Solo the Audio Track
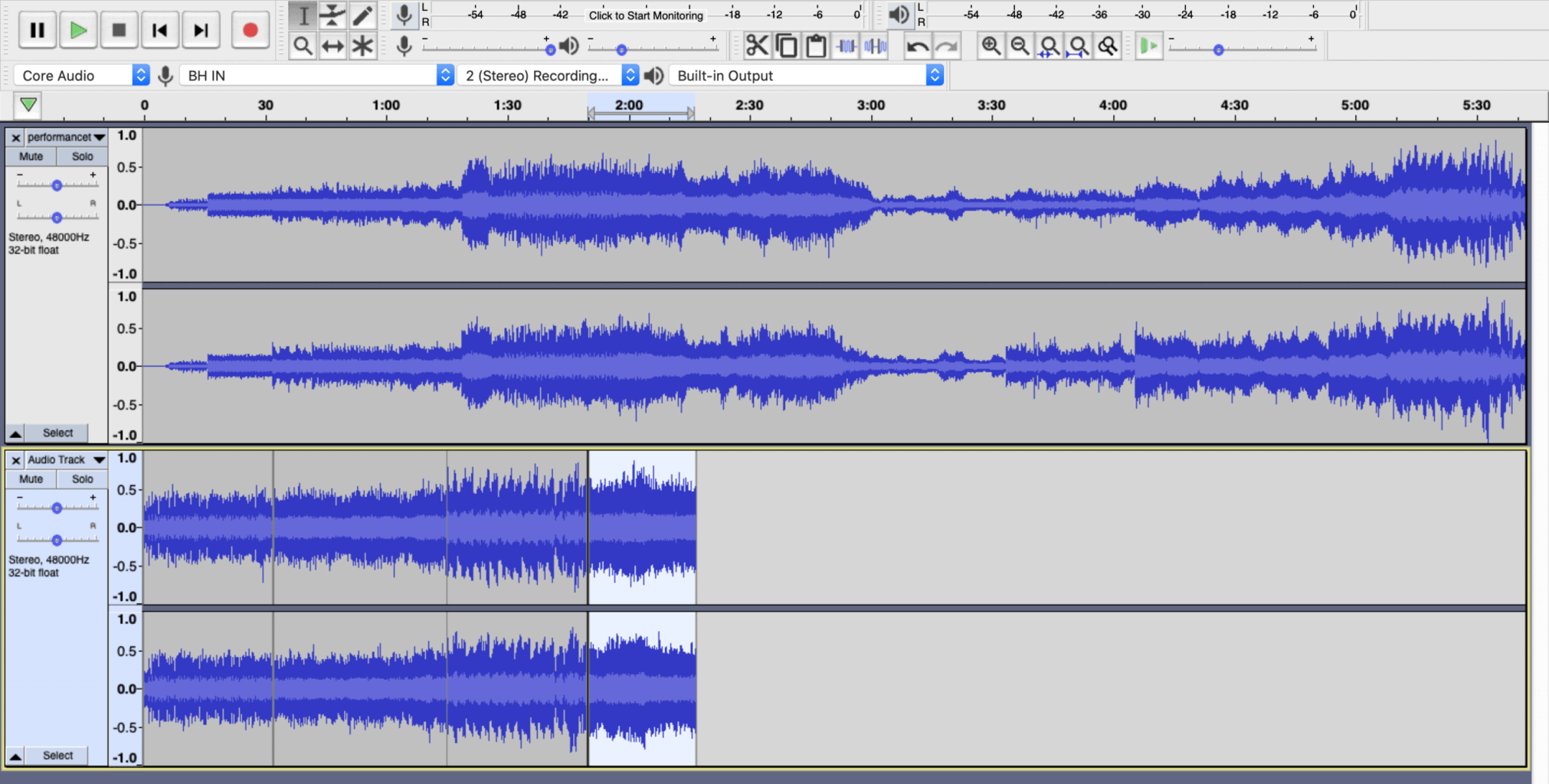This screenshot has width=1549, height=784. click(81, 479)
